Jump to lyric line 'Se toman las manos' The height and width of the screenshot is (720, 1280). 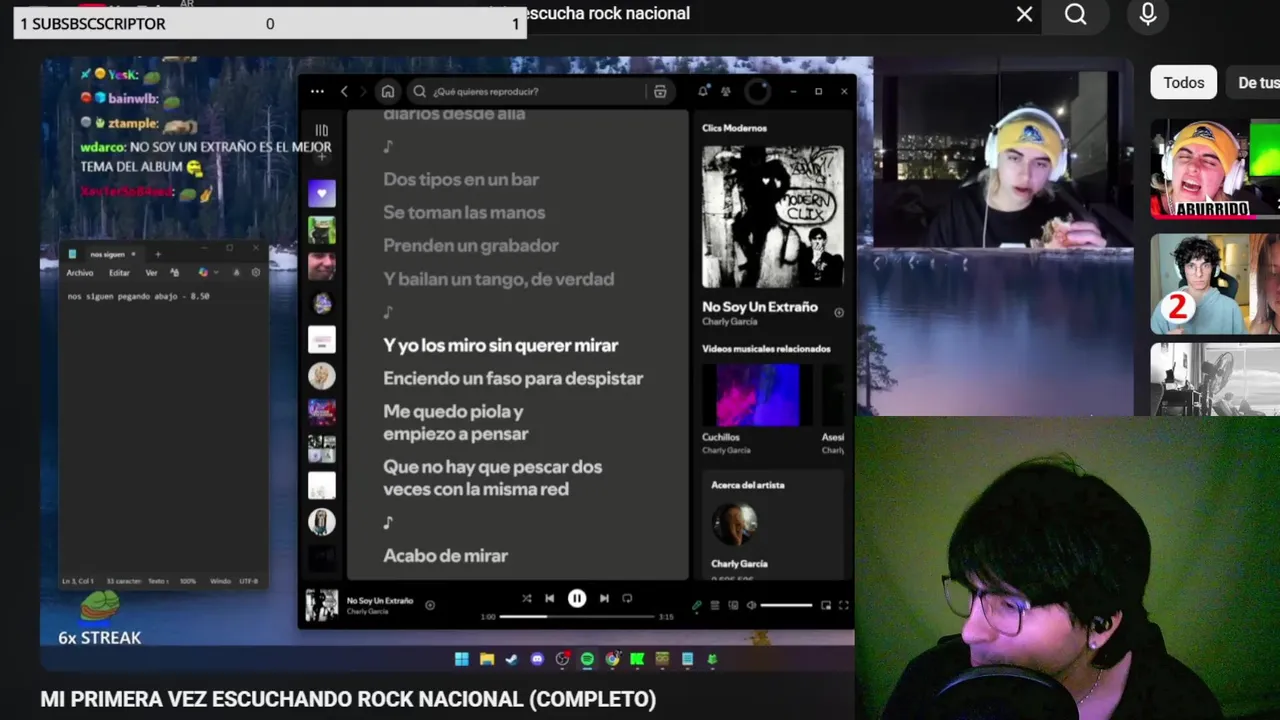pos(464,212)
